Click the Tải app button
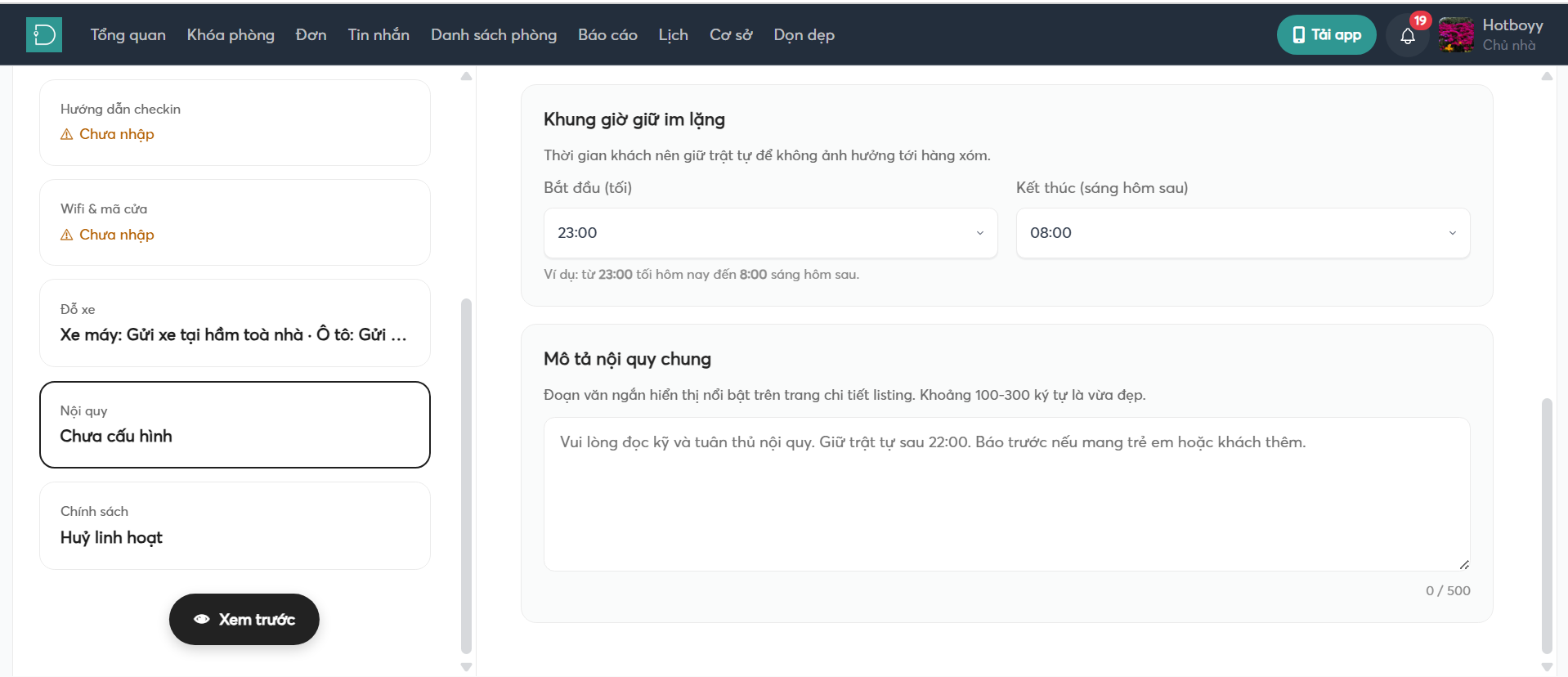This screenshot has width=1568, height=677. click(x=1326, y=35)
